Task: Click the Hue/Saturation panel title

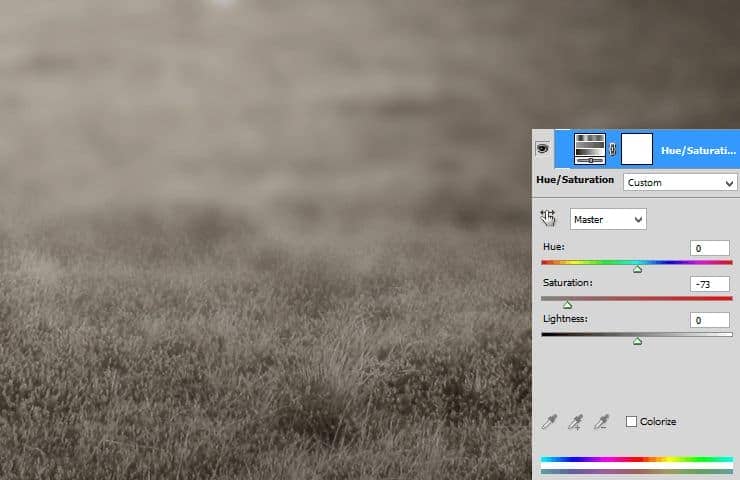Action: [x=575, y=180]
